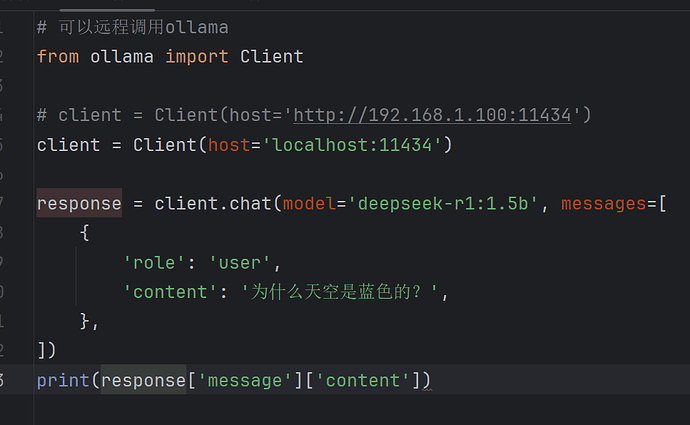Click the opening curly brace line
This screenshot has width=690, height=425.
click(85, 233)
